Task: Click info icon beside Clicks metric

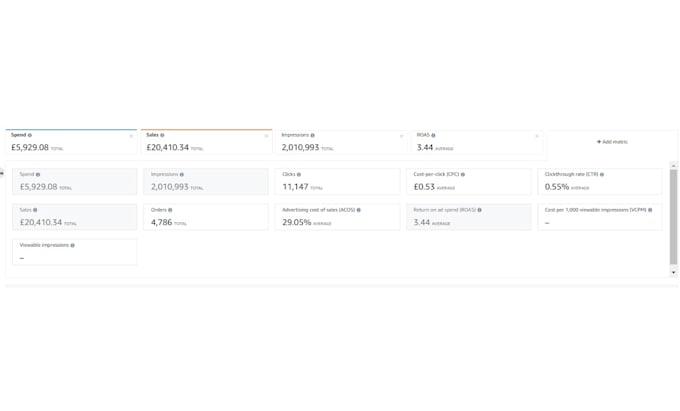Action: 299,174
